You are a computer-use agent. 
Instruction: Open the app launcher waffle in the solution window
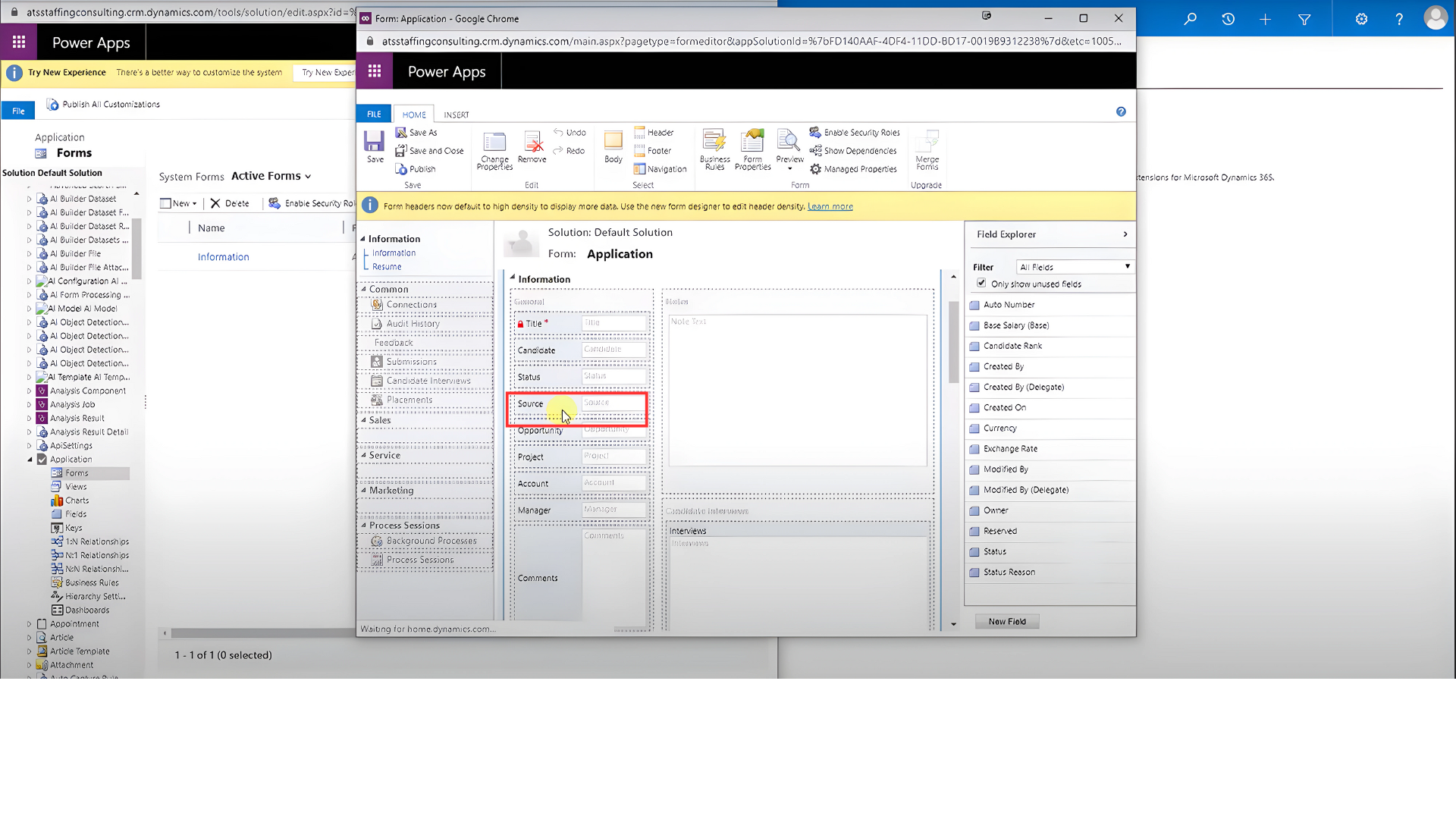[19, 42]
